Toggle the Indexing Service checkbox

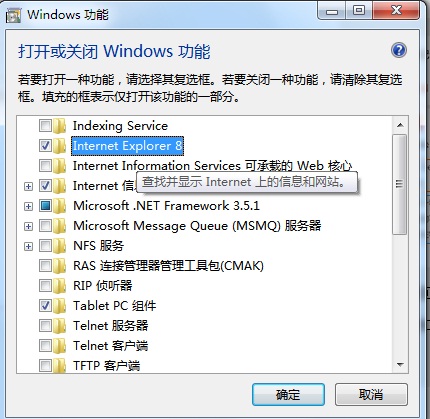[x=45, y=126]
